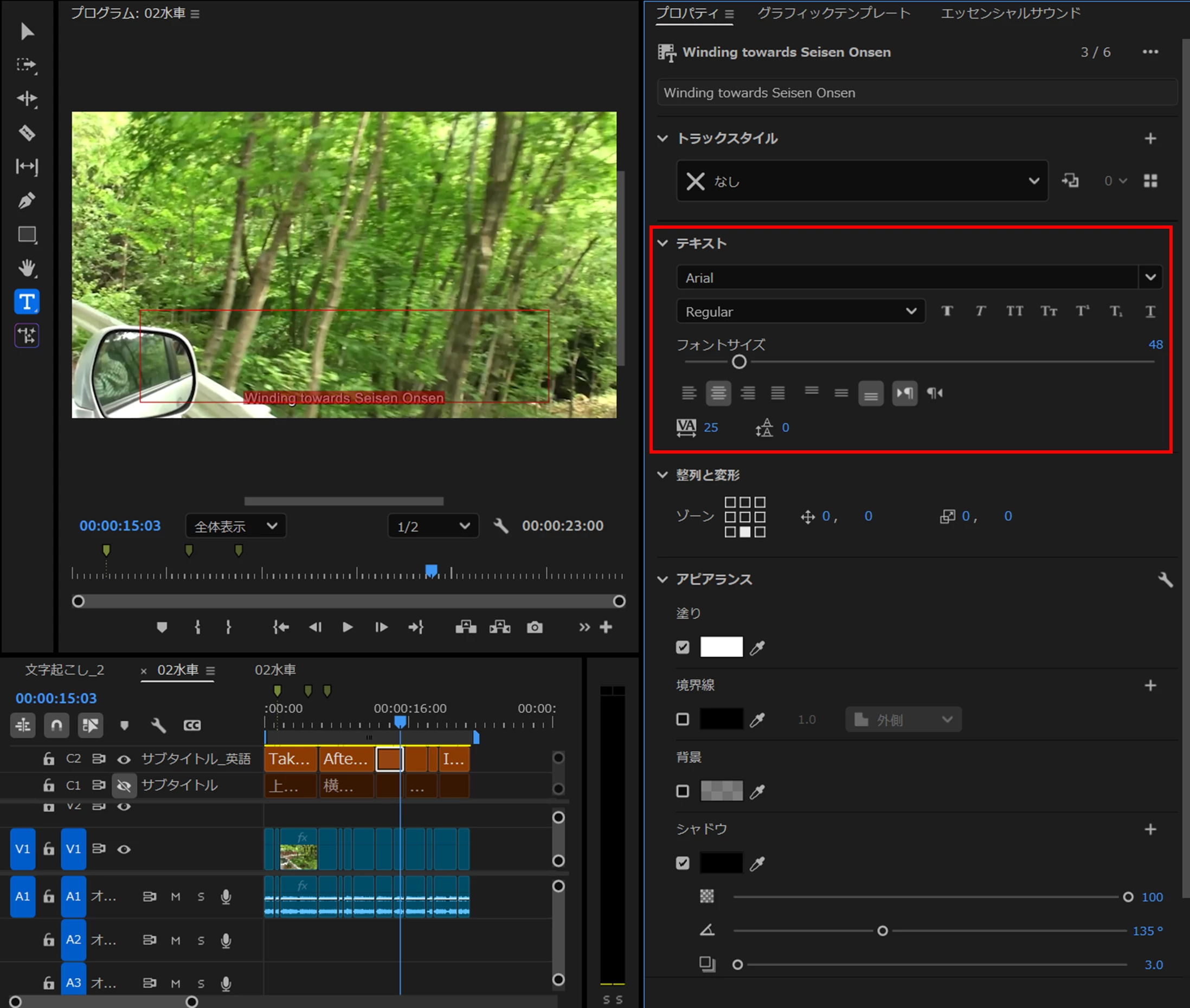Show the hidden サブタイトル C1 track

pos(124,785)
